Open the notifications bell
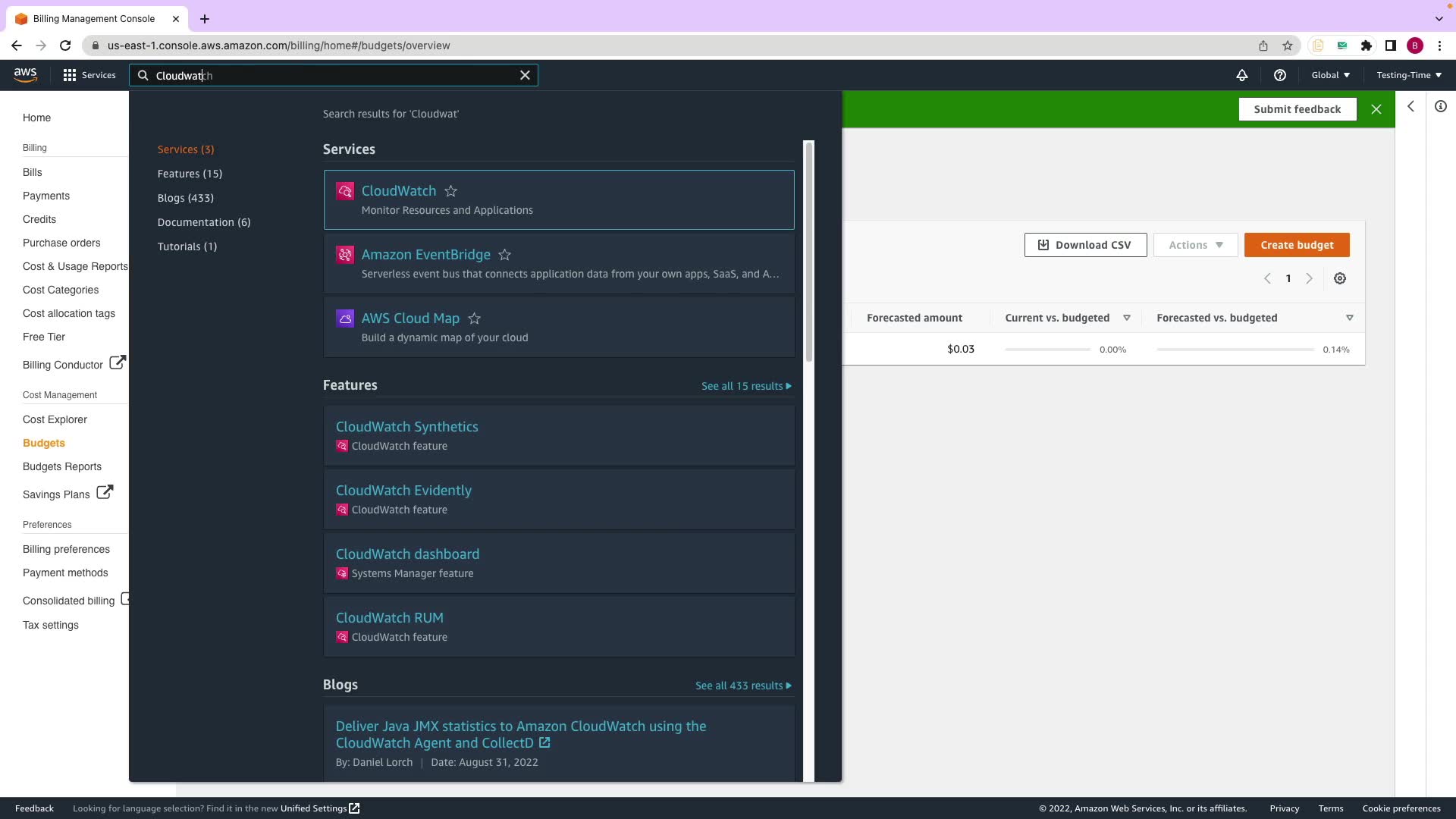 coord(1241,75)
